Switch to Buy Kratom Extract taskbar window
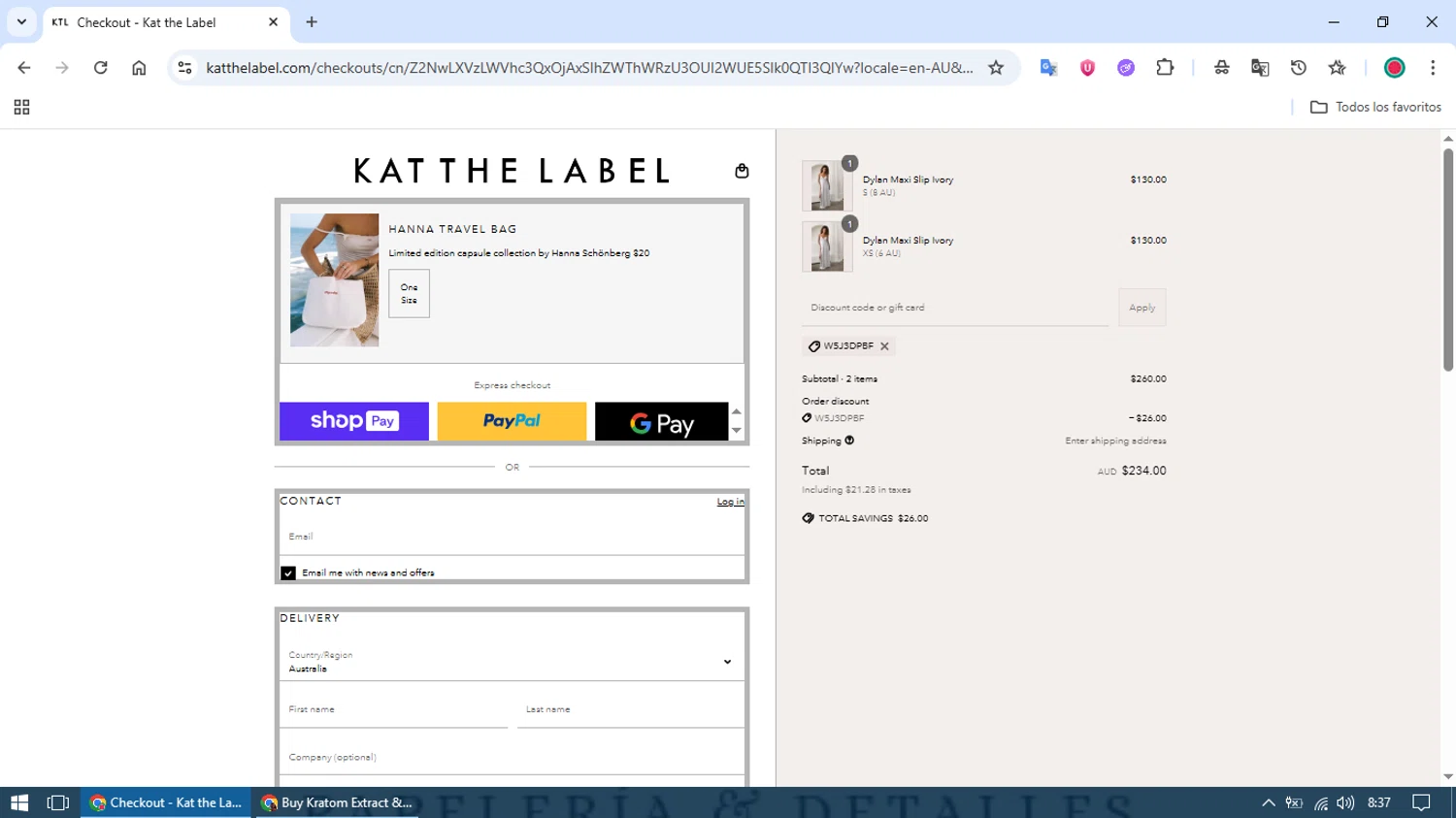The height and width of the screenshot is (818, 1456). (x=337, y=802)
